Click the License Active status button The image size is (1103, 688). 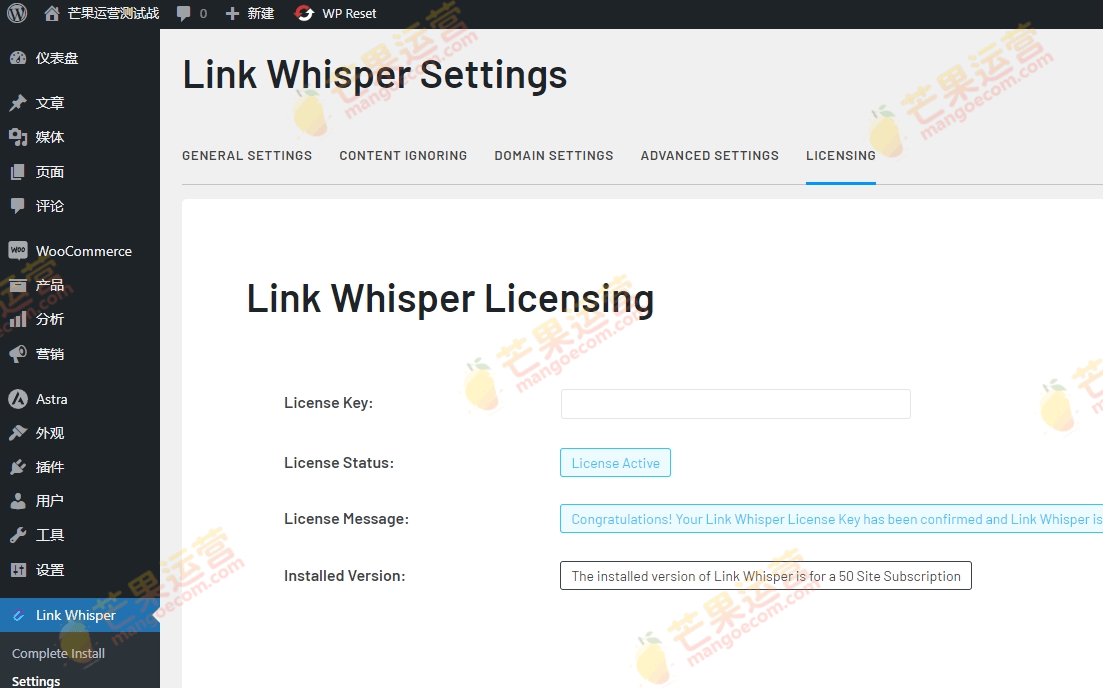click(x=615, y=462)
